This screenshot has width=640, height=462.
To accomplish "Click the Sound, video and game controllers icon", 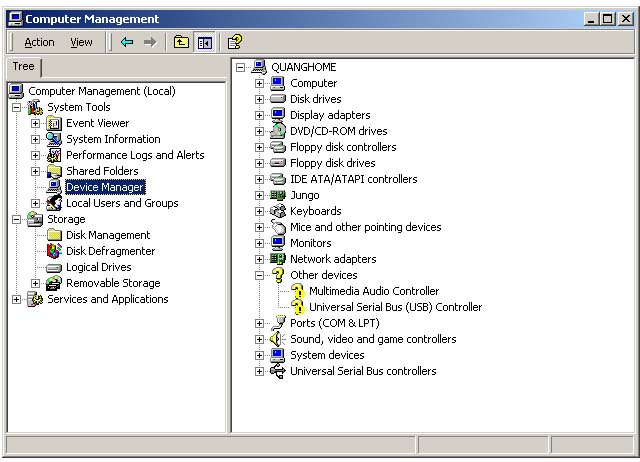I will (x=278, y=339).
